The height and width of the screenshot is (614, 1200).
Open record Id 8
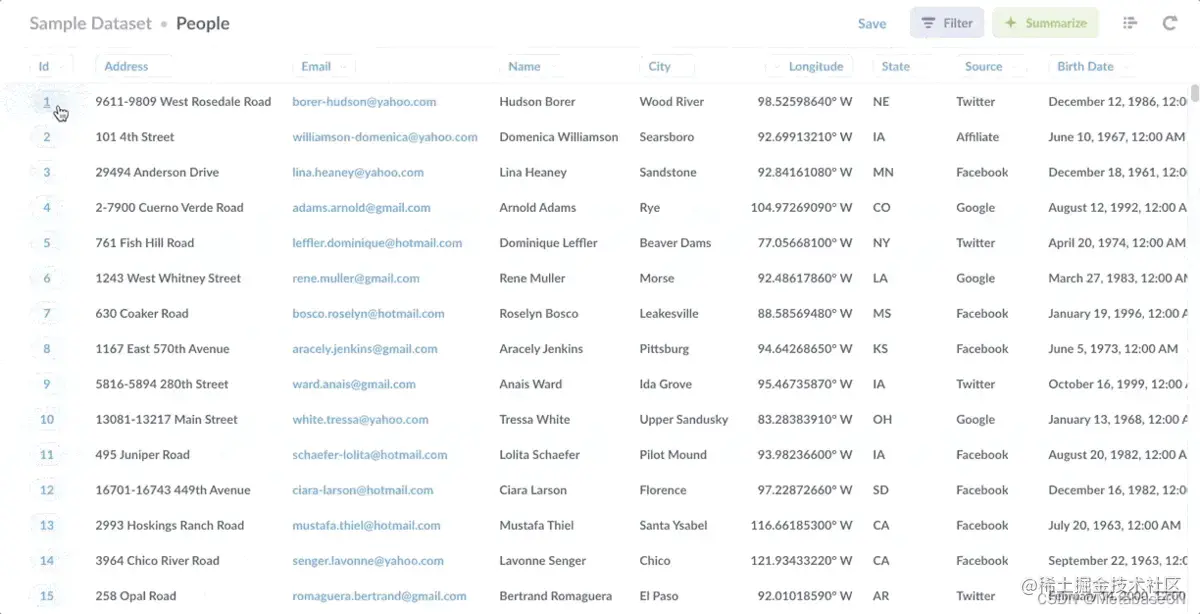tap(47, 349)
